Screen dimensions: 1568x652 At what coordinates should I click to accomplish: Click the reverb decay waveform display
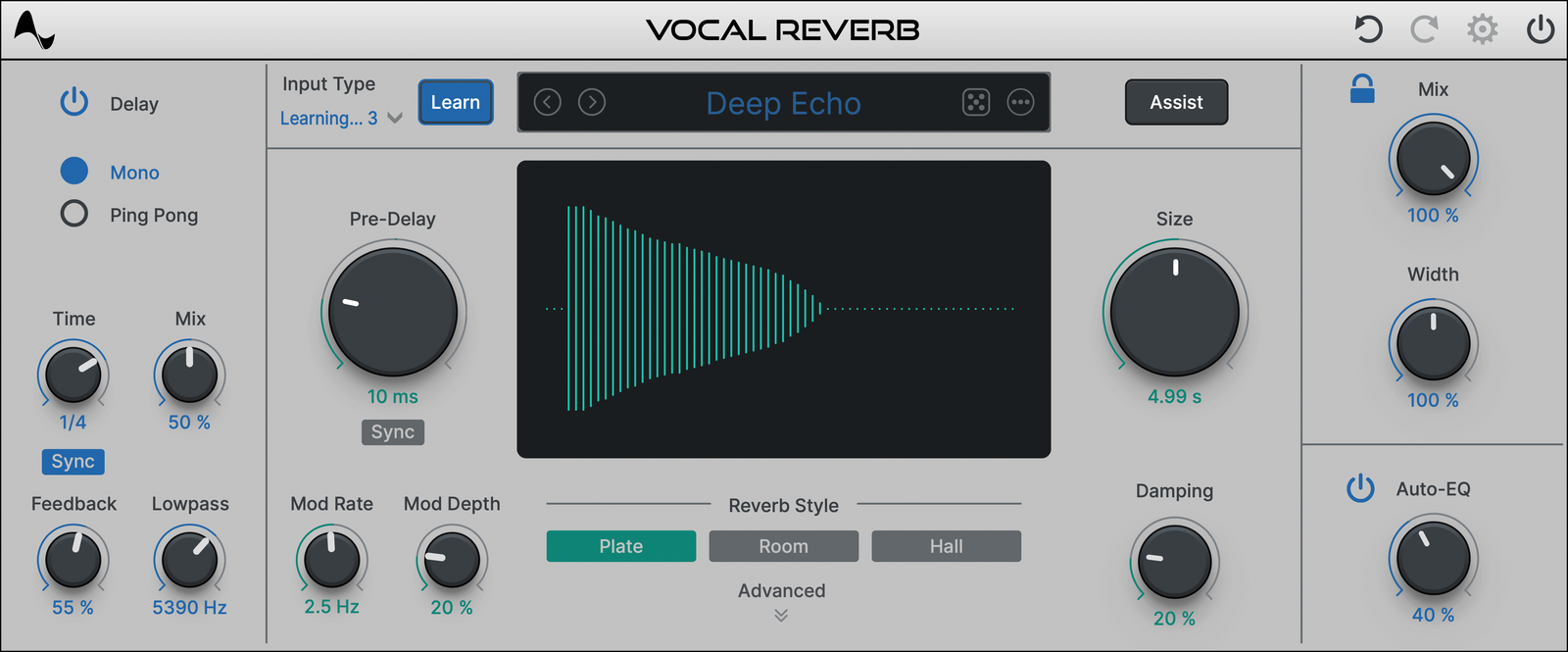[x=784, y=309]
